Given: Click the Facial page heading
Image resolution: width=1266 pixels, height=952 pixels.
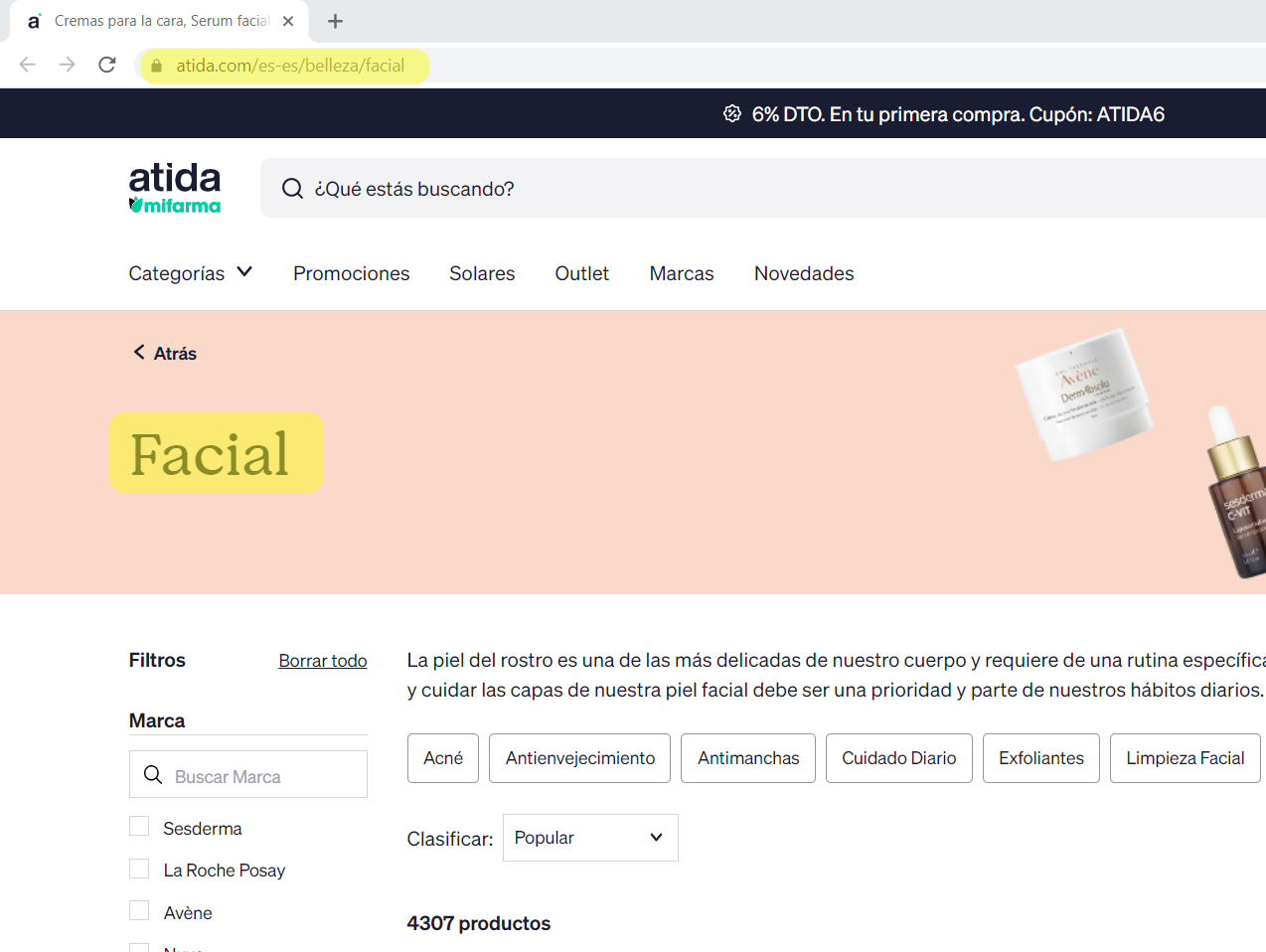Looking at the screenshot, I should pos(210,454).
